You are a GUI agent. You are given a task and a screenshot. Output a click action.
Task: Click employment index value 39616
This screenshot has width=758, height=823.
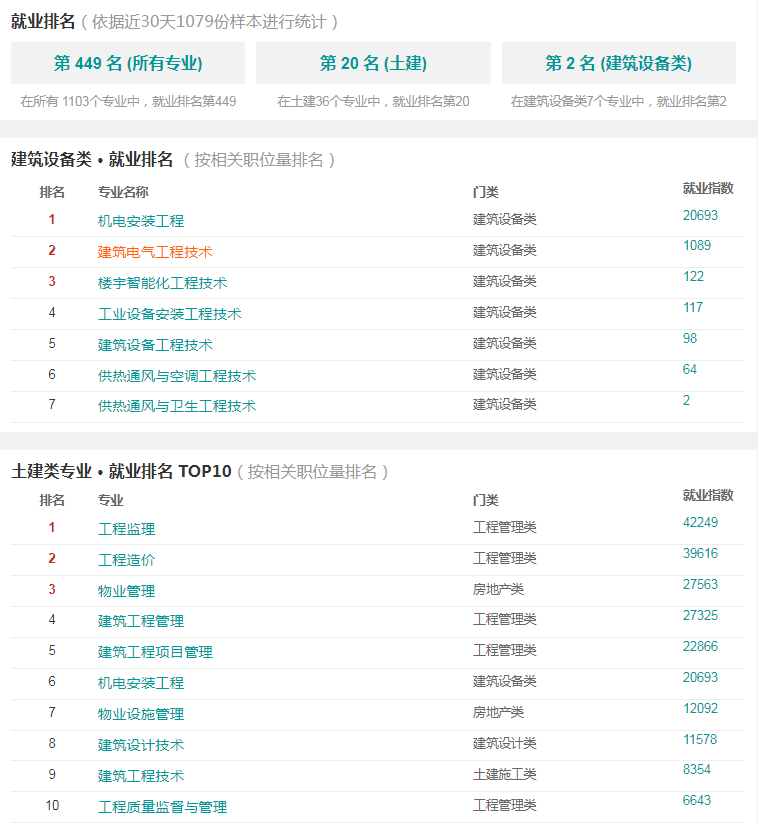700,553
